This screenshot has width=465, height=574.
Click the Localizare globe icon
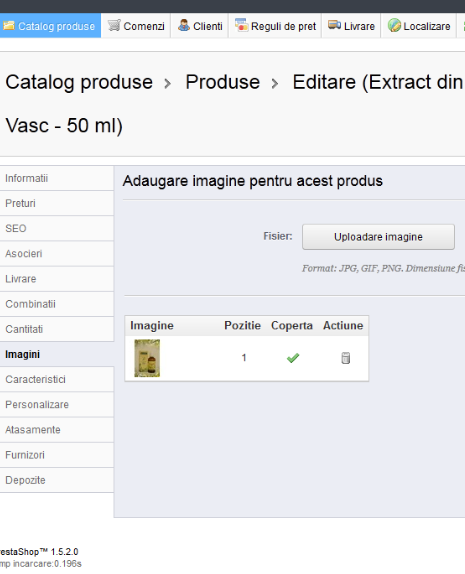click(x=394, y=25)
